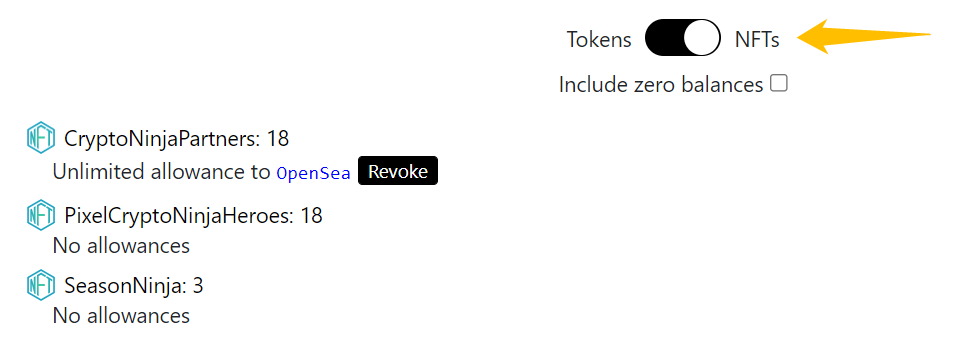Click the black portion of toggle switch

(664, 38)
